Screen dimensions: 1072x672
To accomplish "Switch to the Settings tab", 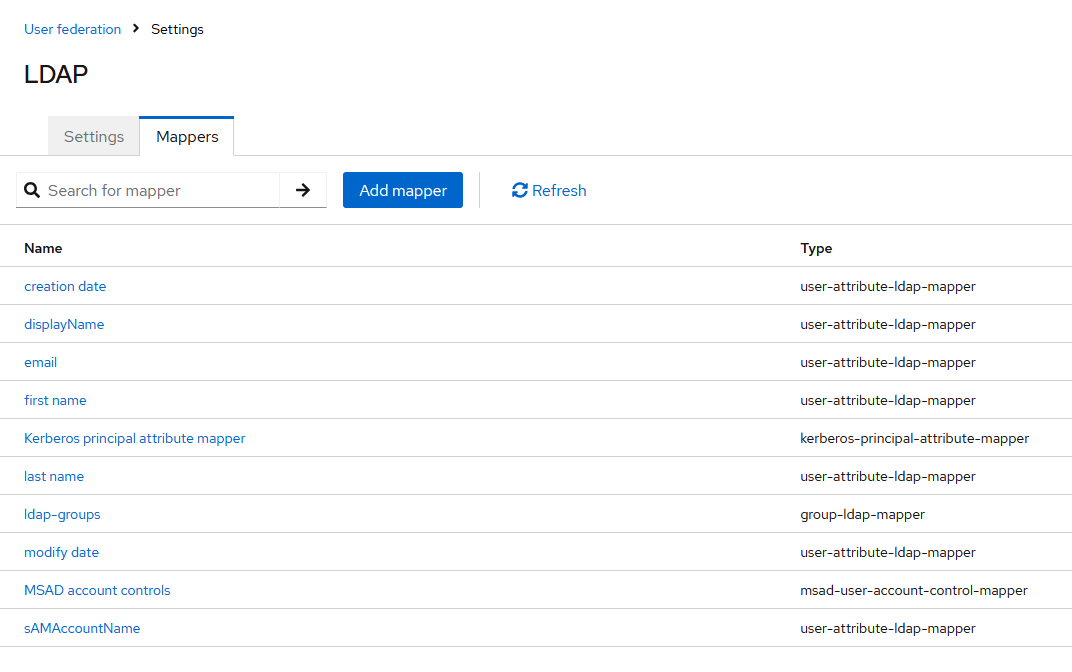I will coord(94,137).
